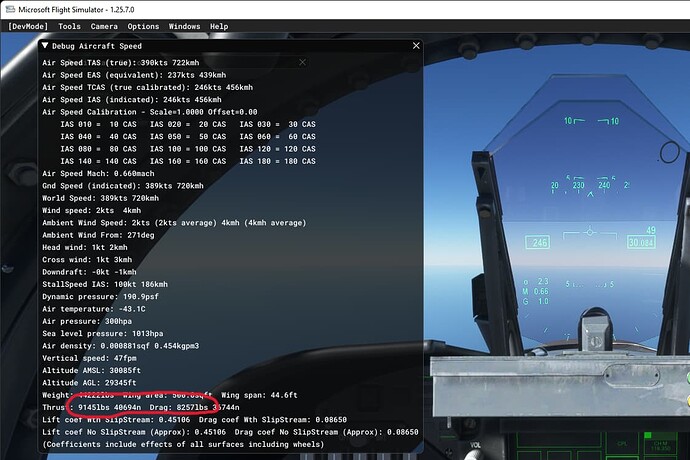The height and width of the screenshot is (460, 690).
Task: Click the IAS 180 = 180 CAS entry
Action: click(x=278, y=161)
